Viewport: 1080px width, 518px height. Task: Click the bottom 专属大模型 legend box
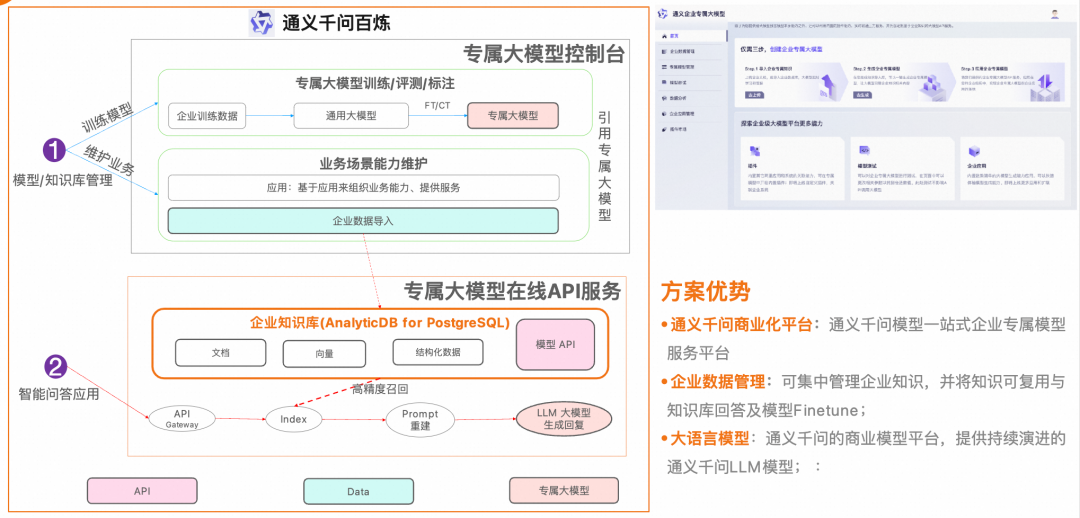click(x=564, y=491)
